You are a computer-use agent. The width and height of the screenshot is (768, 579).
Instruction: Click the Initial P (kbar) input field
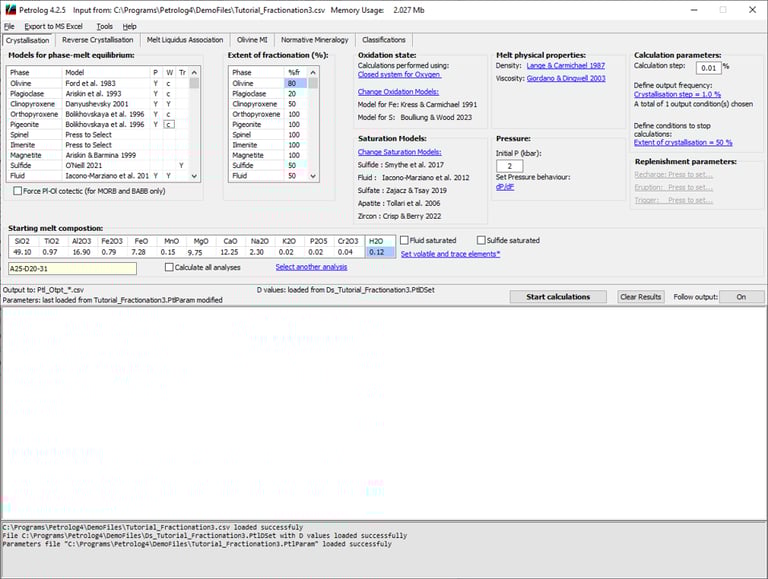pyautogui.click(x=509, y=166)
